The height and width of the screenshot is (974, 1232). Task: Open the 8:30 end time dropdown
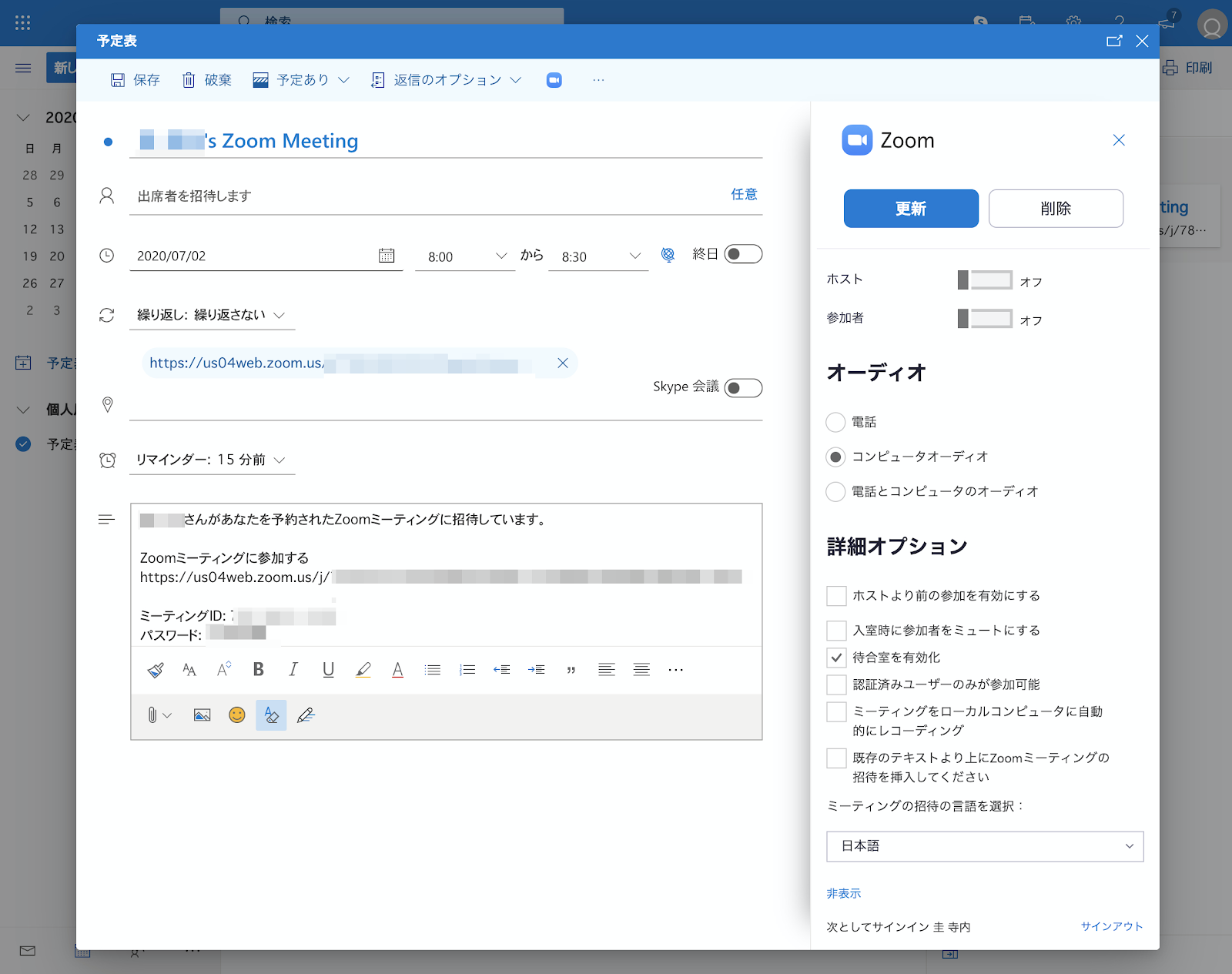tap(598, 256)
